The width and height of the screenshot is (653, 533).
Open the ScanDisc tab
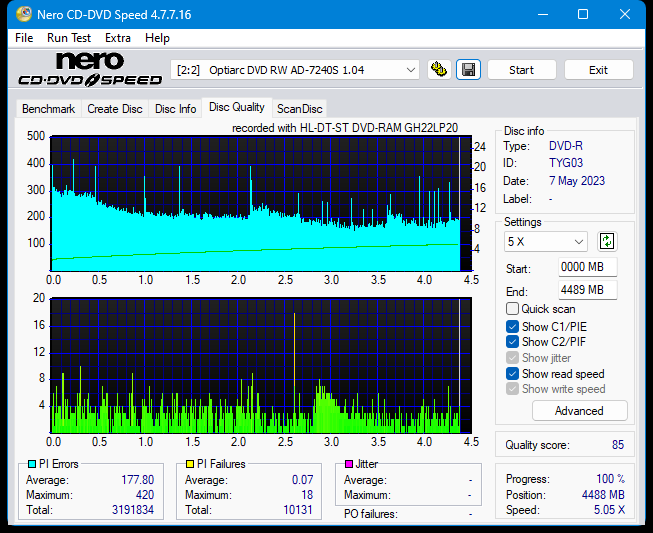(x=299, y=108)
